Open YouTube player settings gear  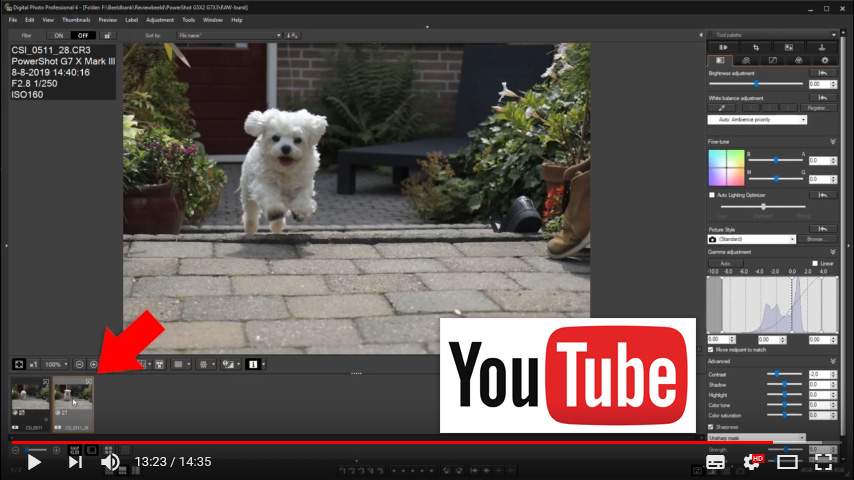(751, 462)
